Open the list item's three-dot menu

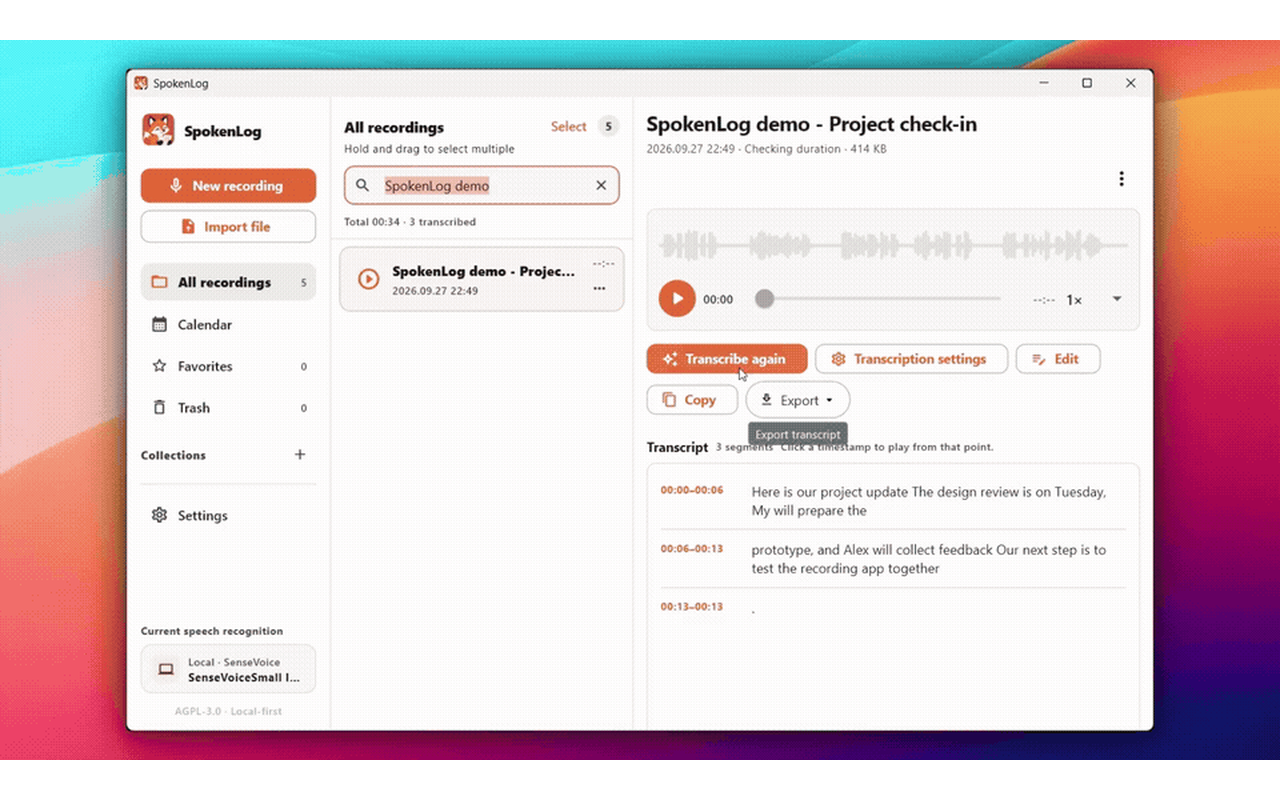(599, 289)
